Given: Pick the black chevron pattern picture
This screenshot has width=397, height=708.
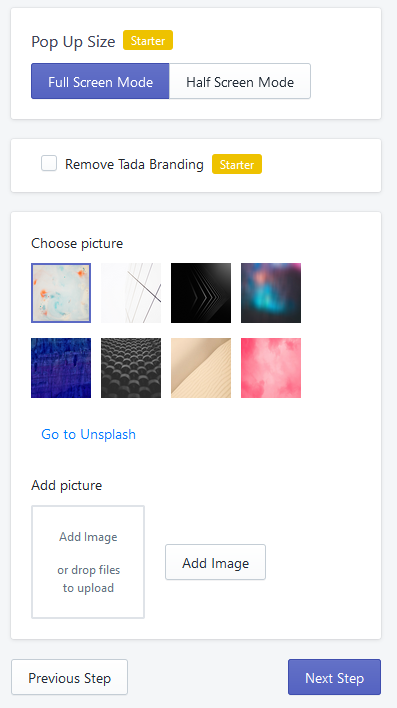Looking at the screenshot, I should click(201, 293).
